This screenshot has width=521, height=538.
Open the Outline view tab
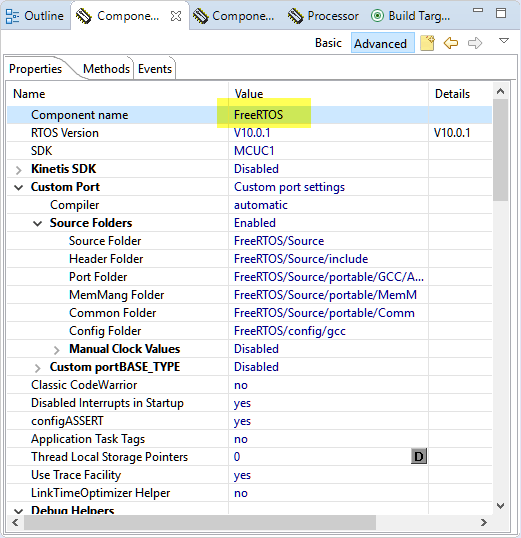click(34, 16)
